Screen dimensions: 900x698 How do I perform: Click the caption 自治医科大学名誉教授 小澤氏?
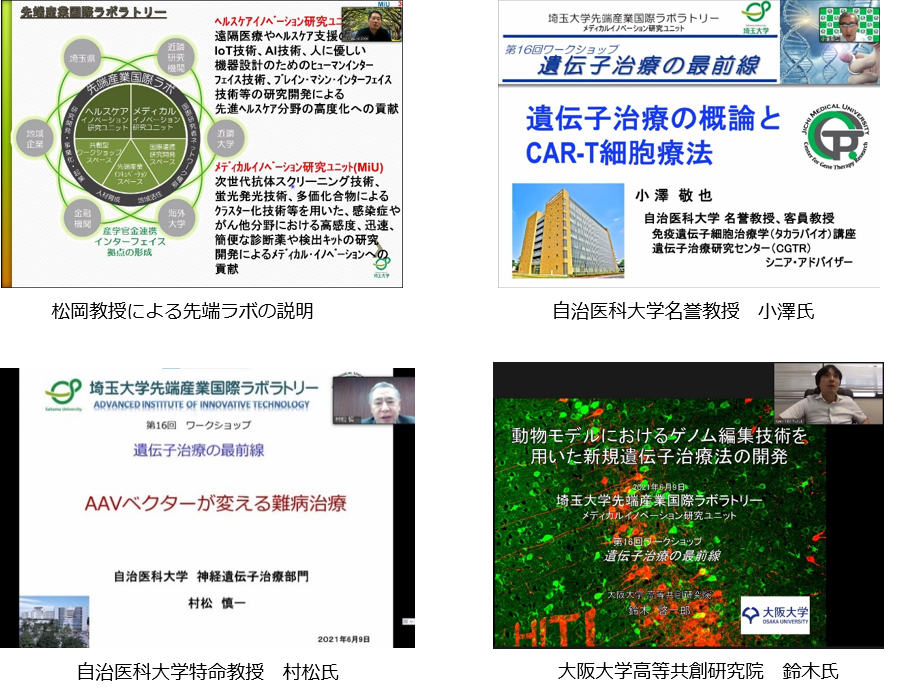pos(683,311)
